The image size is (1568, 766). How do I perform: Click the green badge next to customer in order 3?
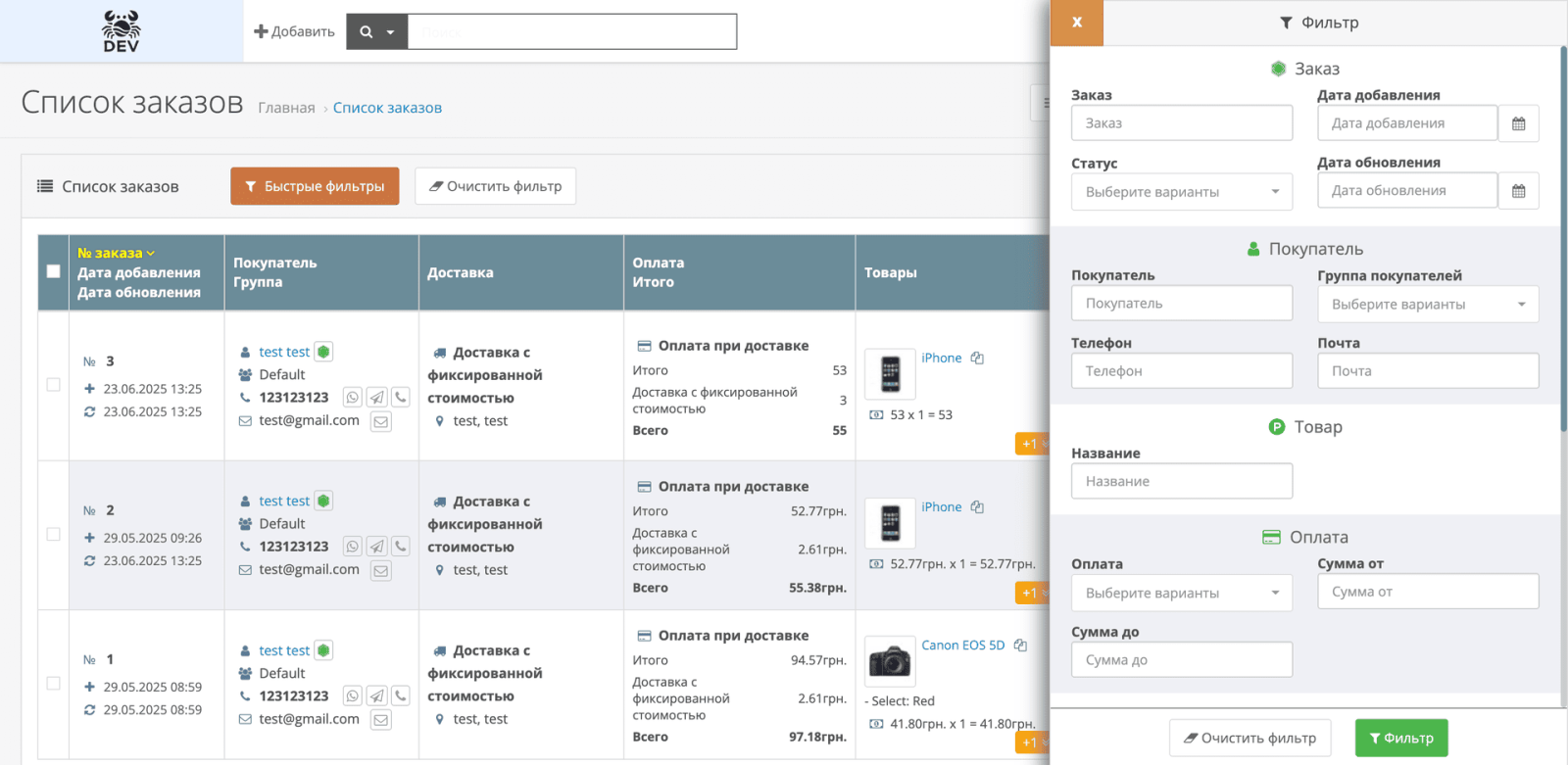pos(323,351)
